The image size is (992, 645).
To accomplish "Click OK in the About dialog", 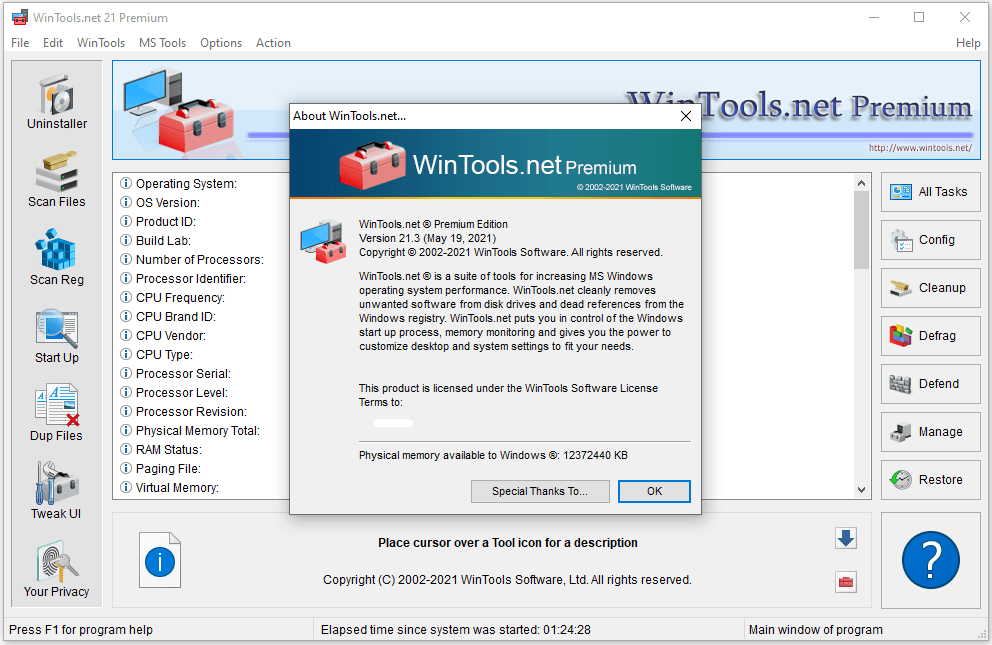I will pyautogui.click(x=654, y=491).
